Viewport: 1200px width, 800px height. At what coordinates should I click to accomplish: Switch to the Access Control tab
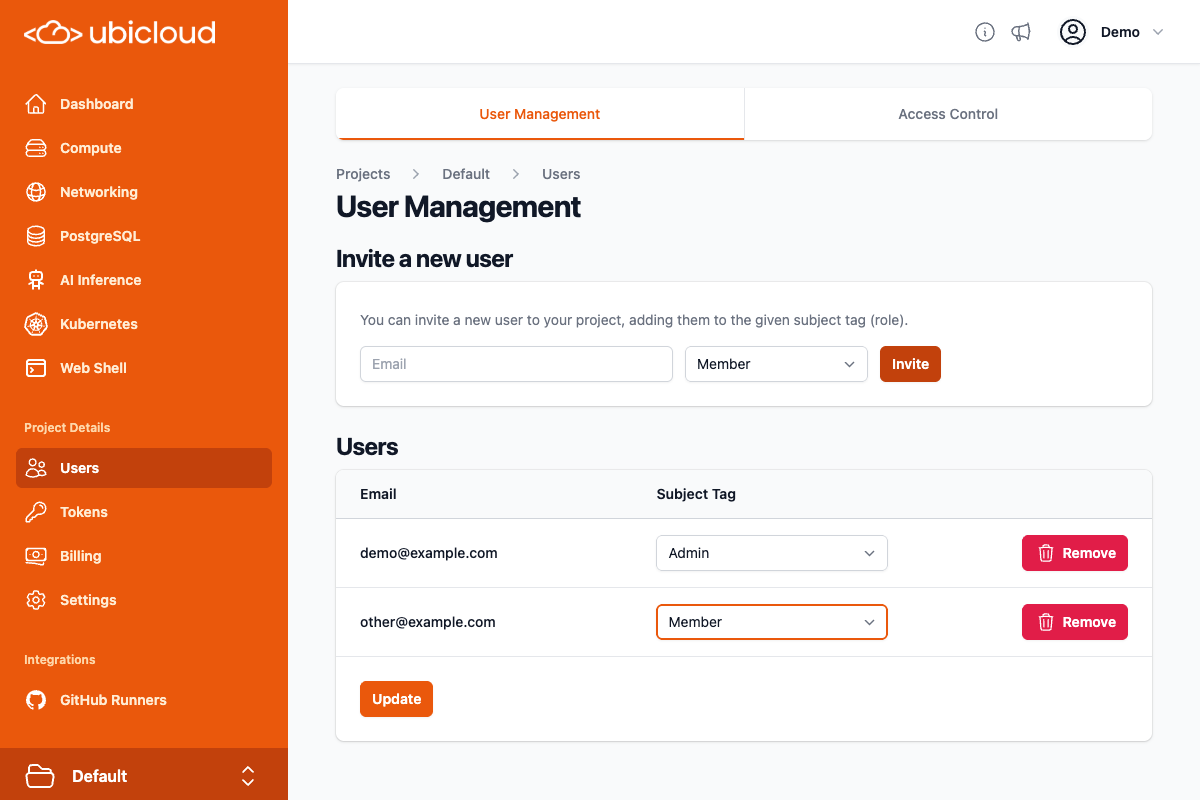coord(947,114)
